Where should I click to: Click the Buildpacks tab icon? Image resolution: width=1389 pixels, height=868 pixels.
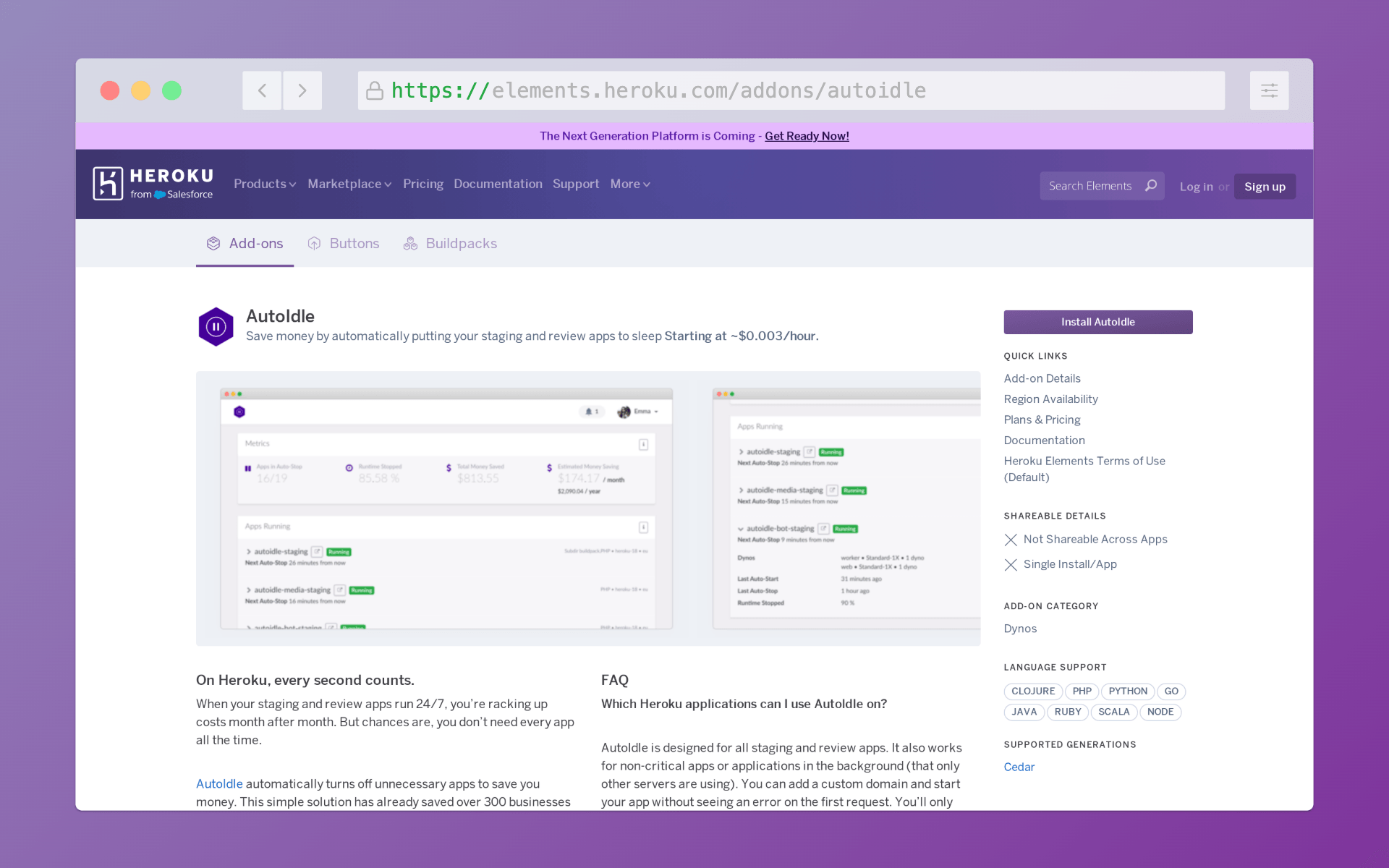410,244
